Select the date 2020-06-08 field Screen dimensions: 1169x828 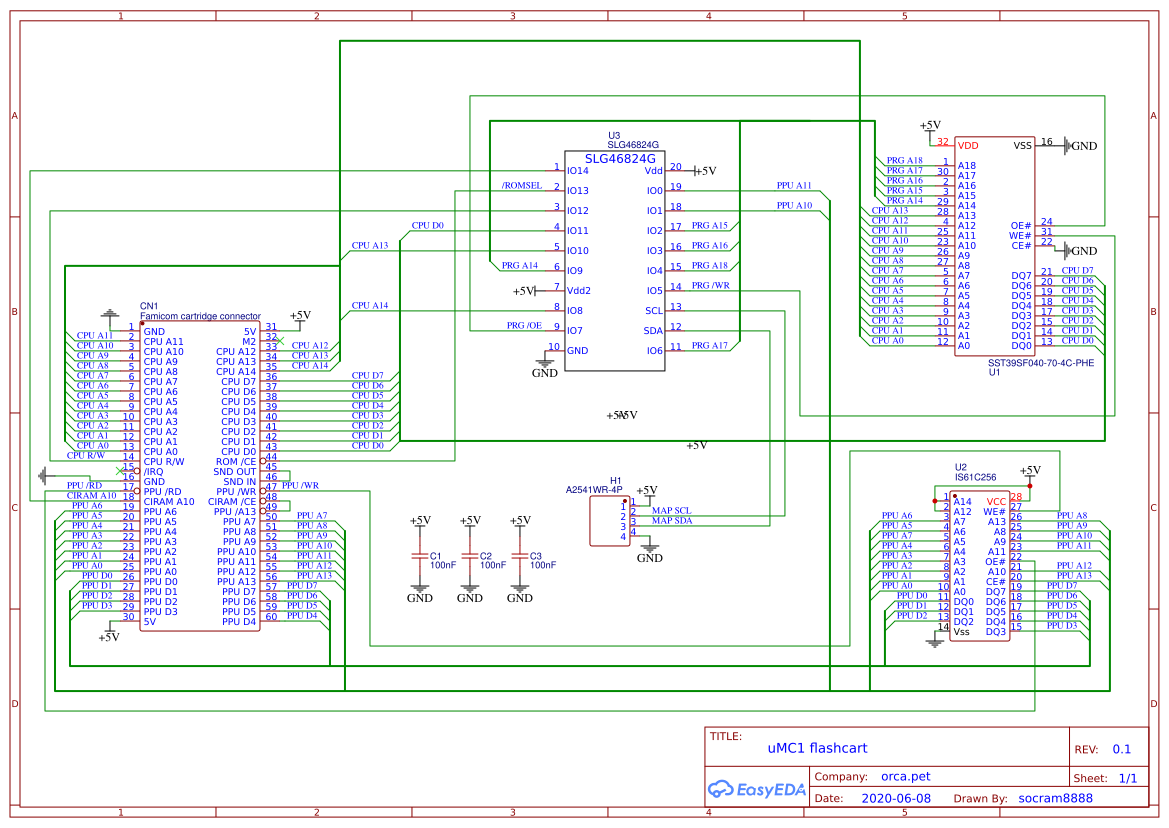[x=895, y=798]
